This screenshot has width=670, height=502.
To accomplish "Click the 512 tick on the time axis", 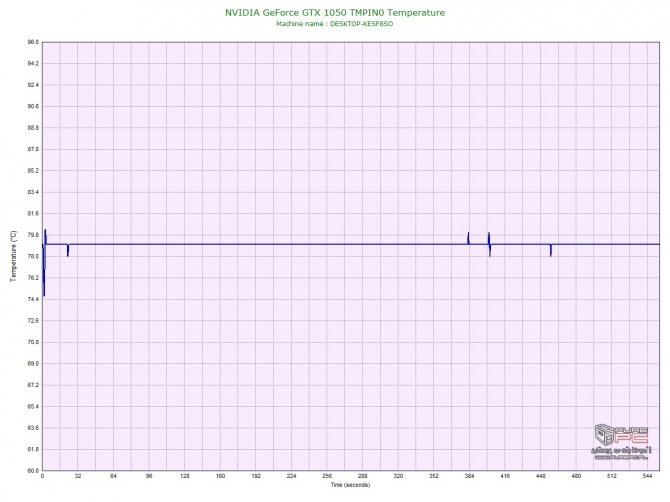I will (x=612, y=476).
